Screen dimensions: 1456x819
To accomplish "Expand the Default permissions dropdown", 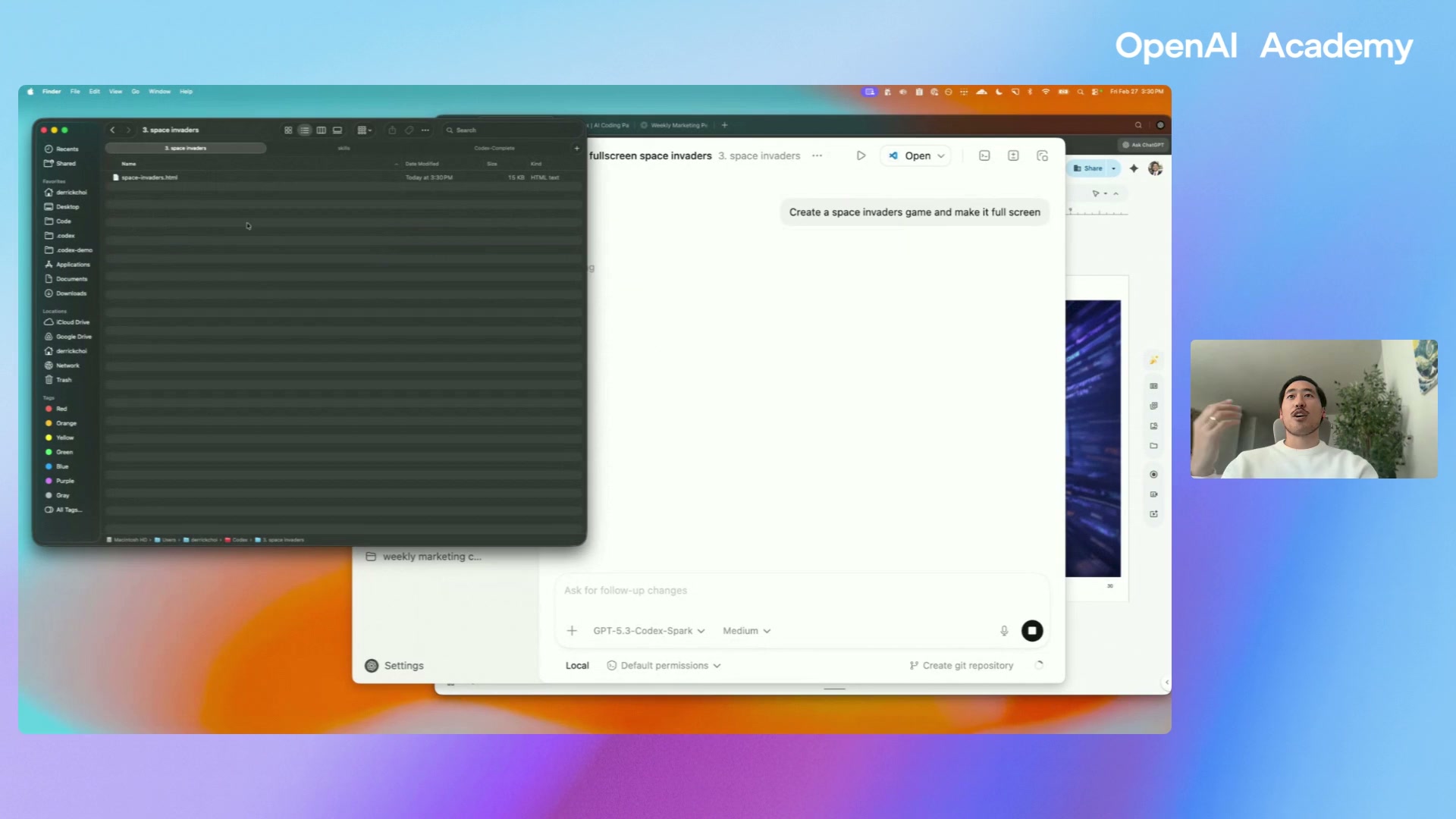I will (x=664, y=666).
